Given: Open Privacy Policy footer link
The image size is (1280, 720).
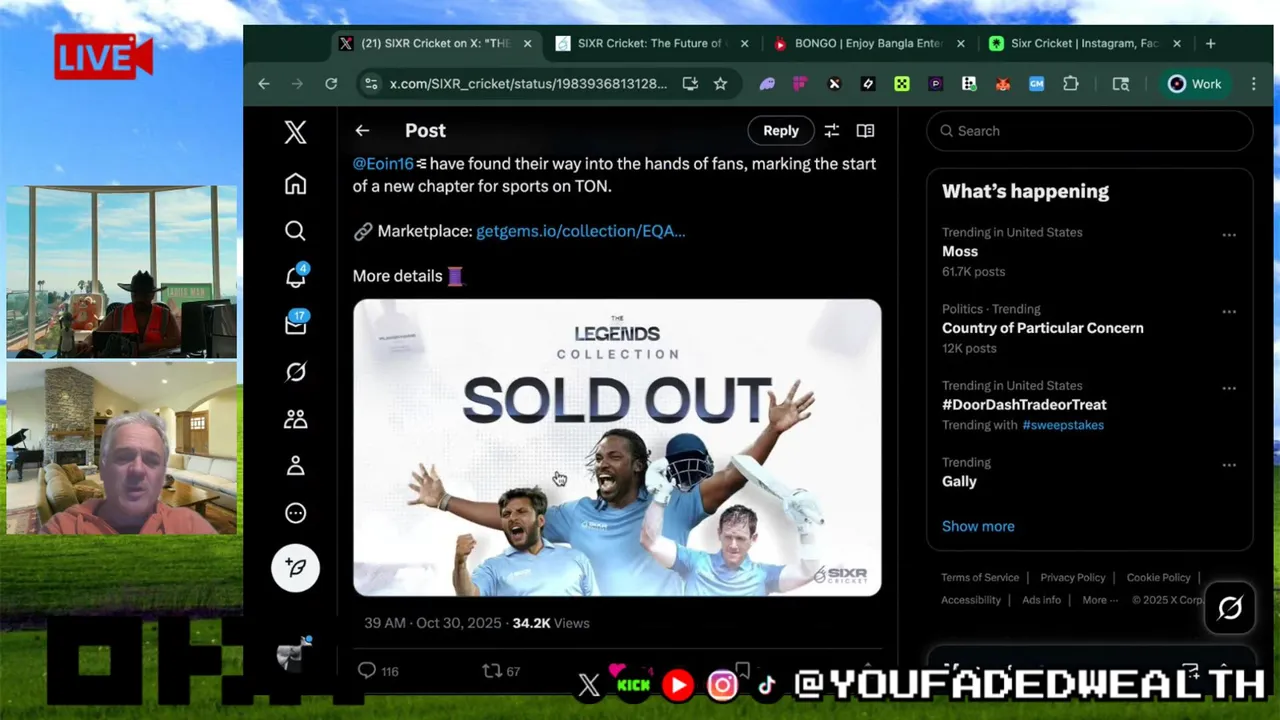Looking at the screenshot, I should click(1072, 577).
